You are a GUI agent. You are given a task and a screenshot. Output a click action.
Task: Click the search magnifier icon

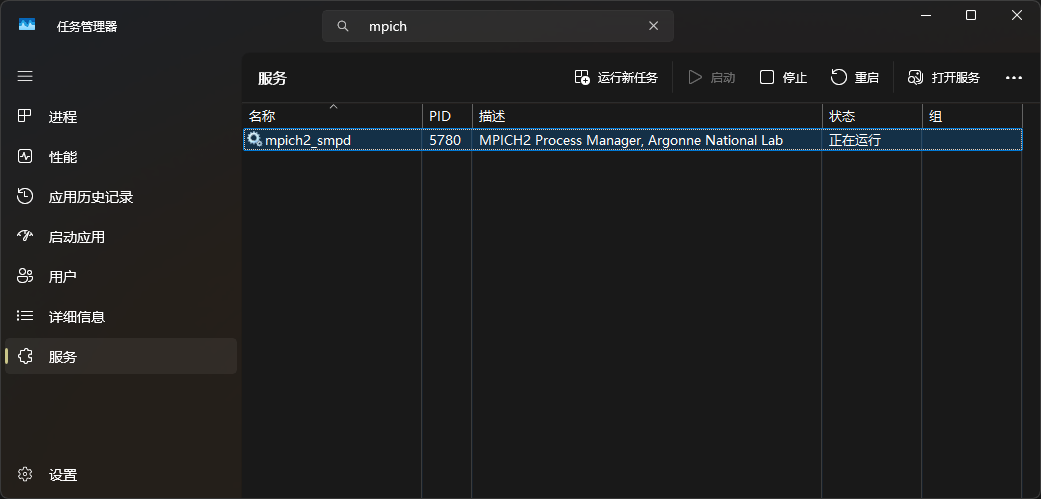[x=343, y=26]
